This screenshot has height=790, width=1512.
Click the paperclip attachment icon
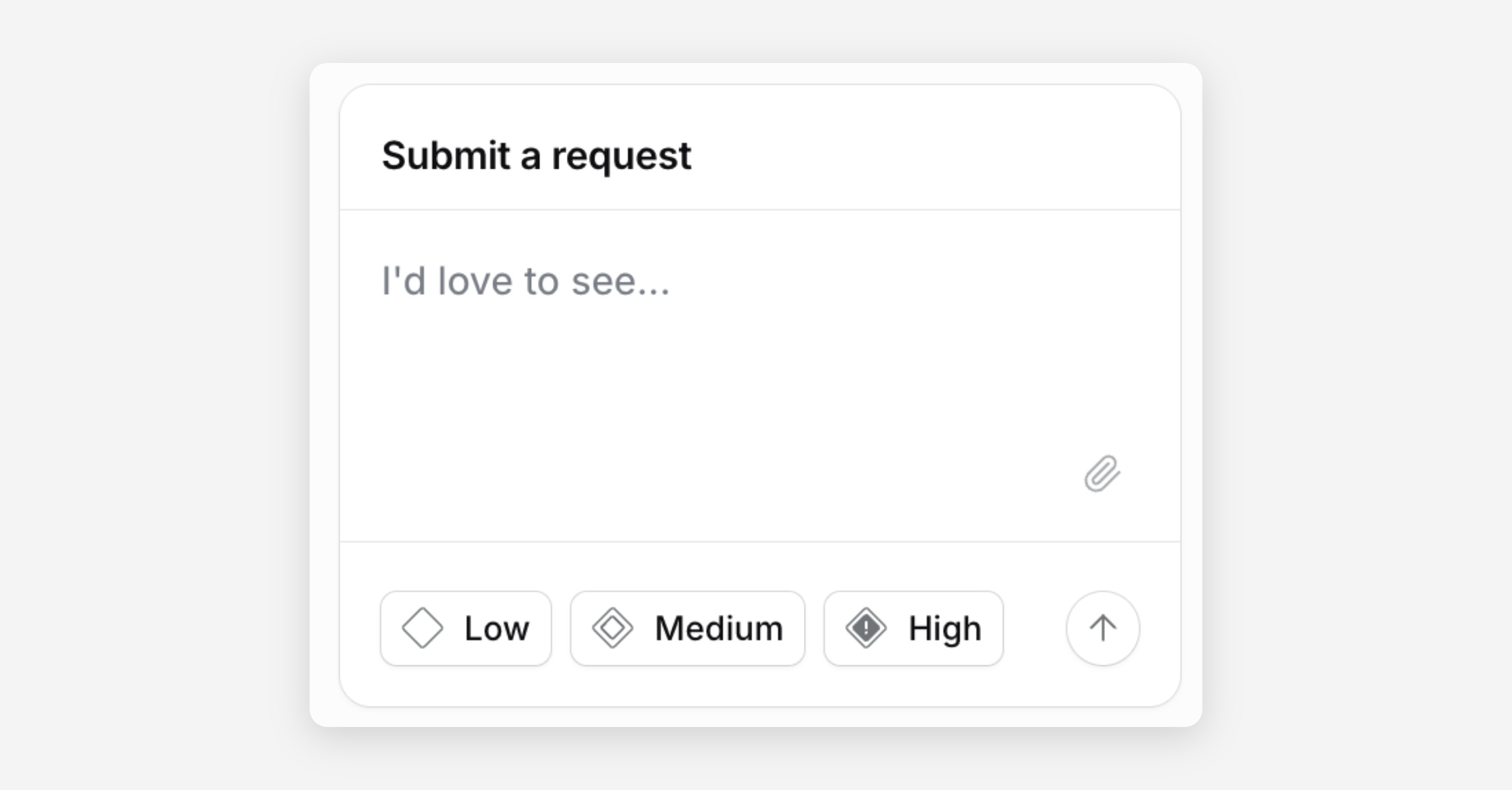pyautogui.click(x=1102, y=474)
